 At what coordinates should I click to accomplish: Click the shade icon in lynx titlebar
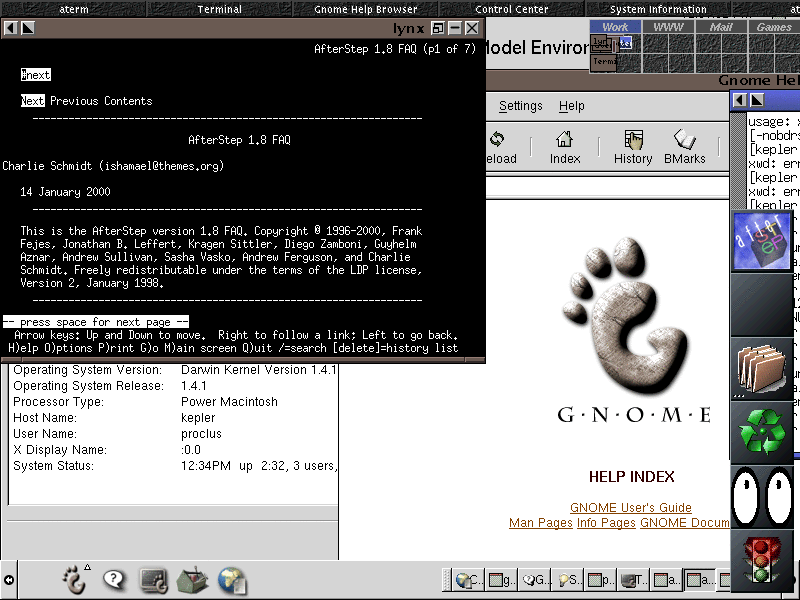437,28
